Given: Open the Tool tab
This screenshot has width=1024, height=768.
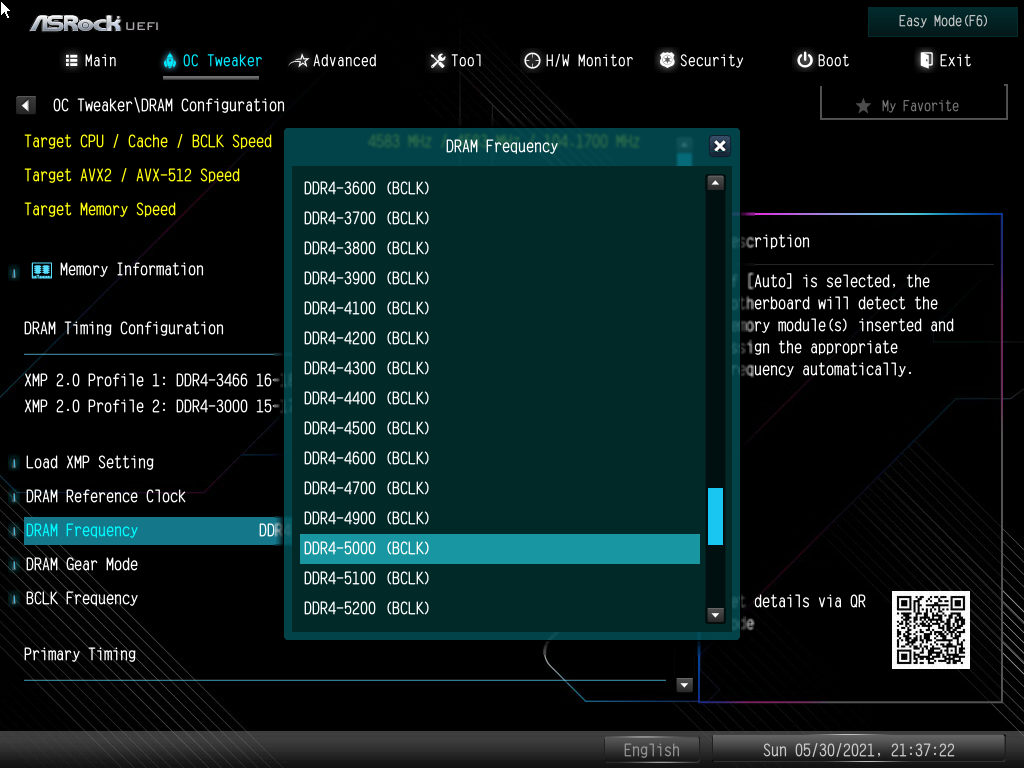Looking at the screenshot, I should click(456, 61).
